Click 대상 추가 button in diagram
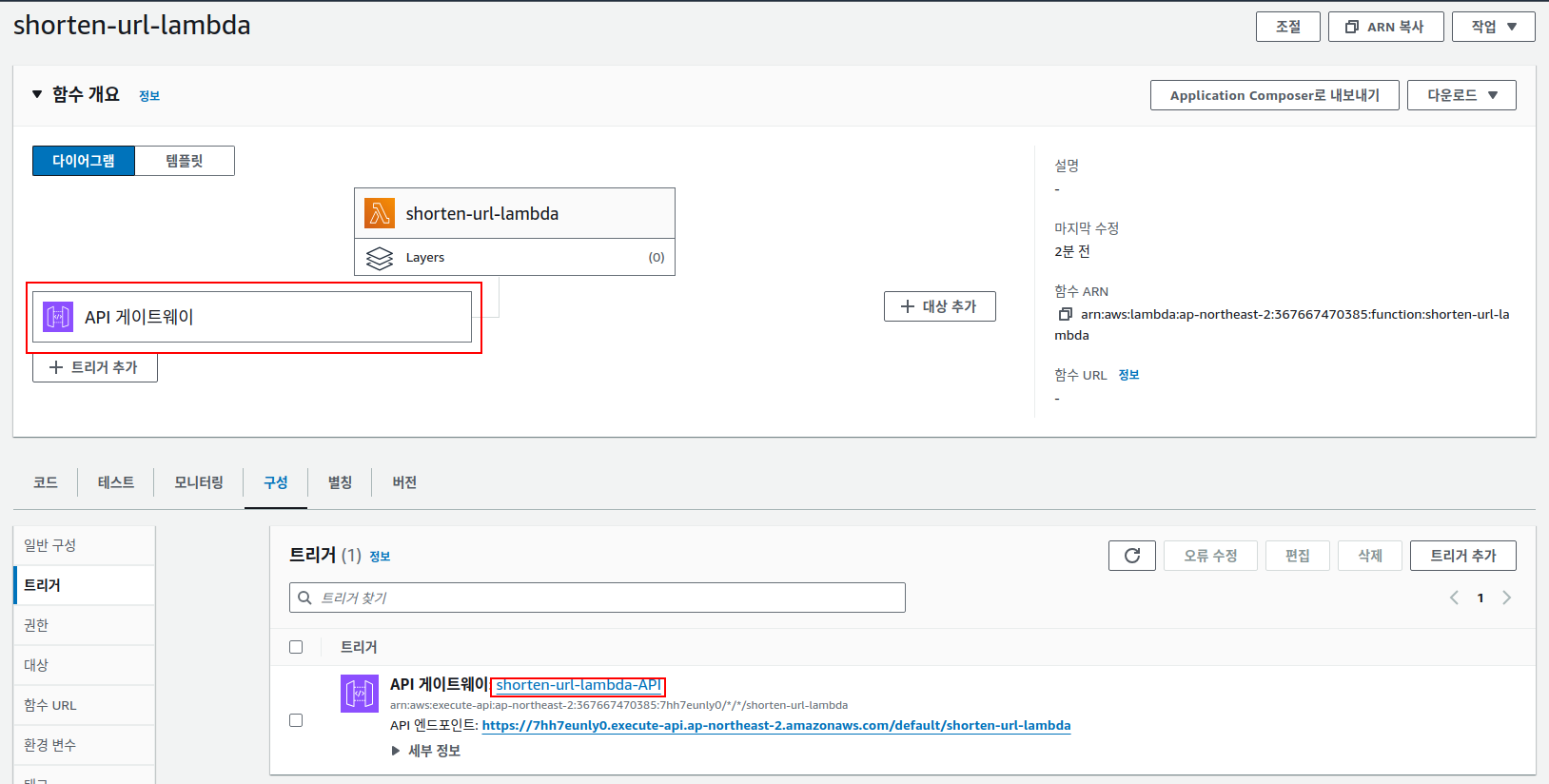The height and width of the screenshot is (784, 1549). (x=940, y=306)
